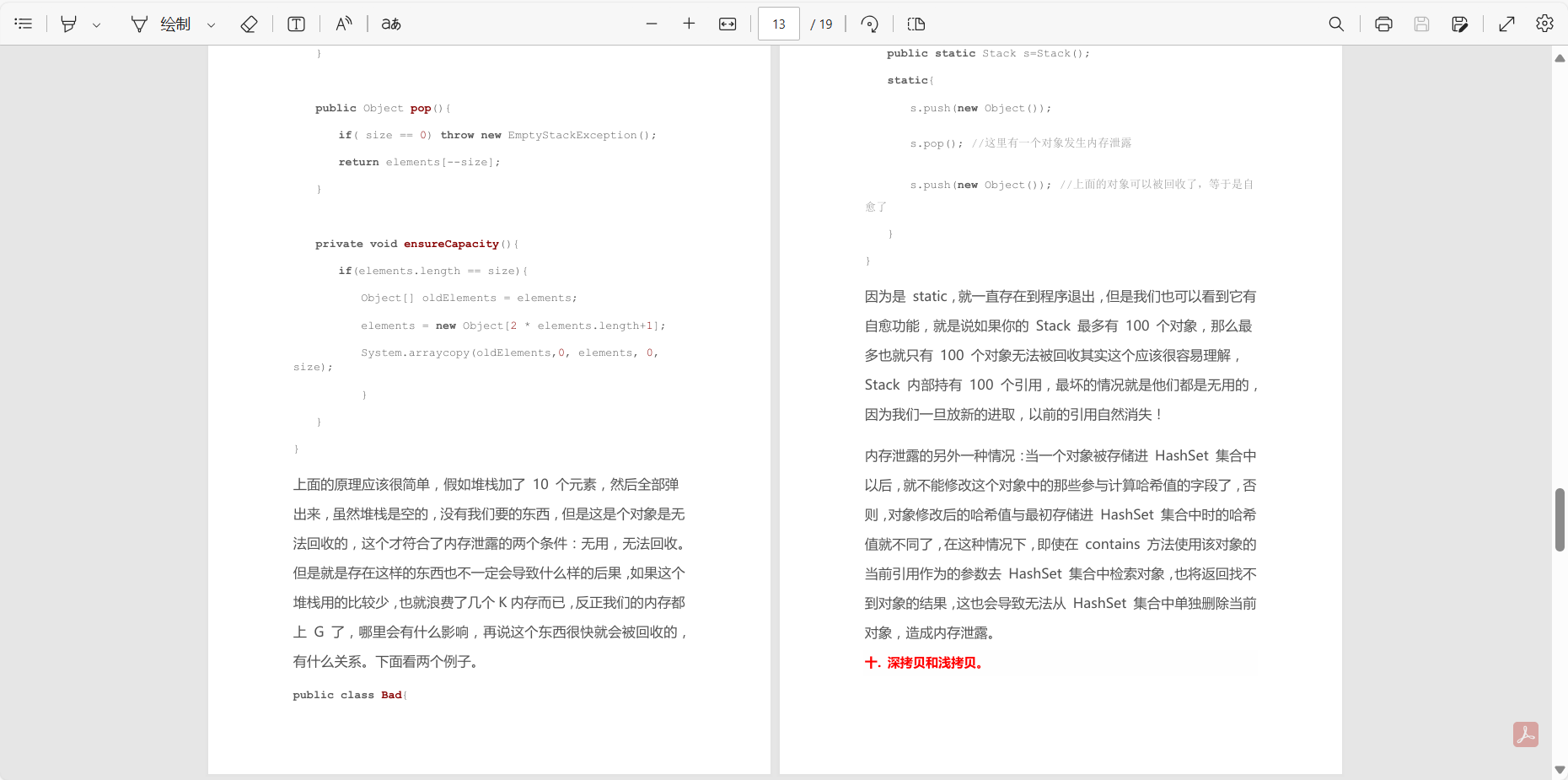
Task: Expand the highlighter color options dropdown
Action: pyautogui.click(x=96, y=24)
